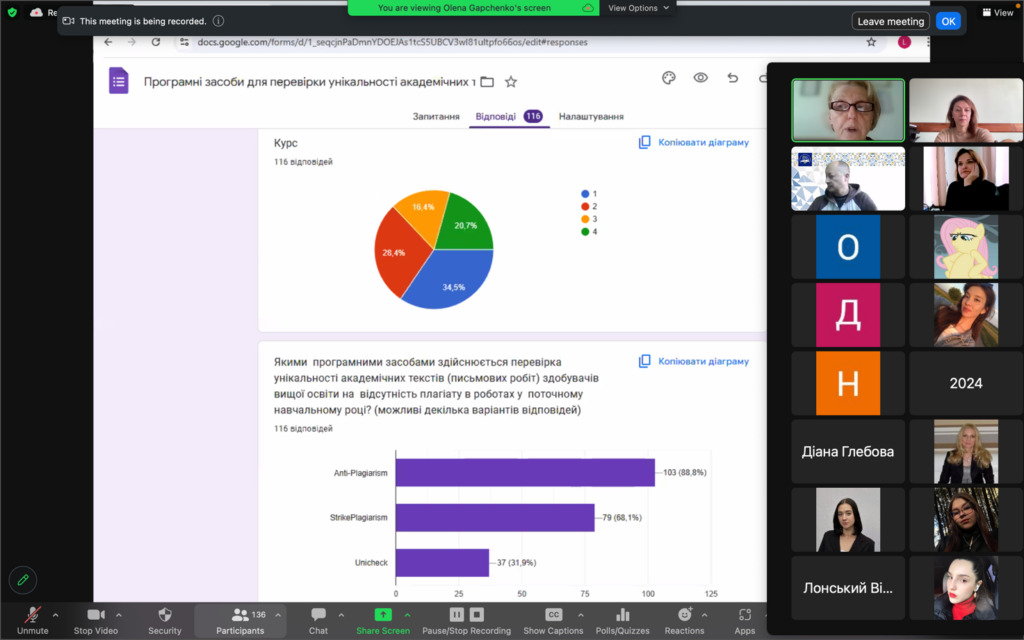Screen dimensions: 1024x640
Task: Open the Reactions smiley menu
Action: click(x=685, y=620)
